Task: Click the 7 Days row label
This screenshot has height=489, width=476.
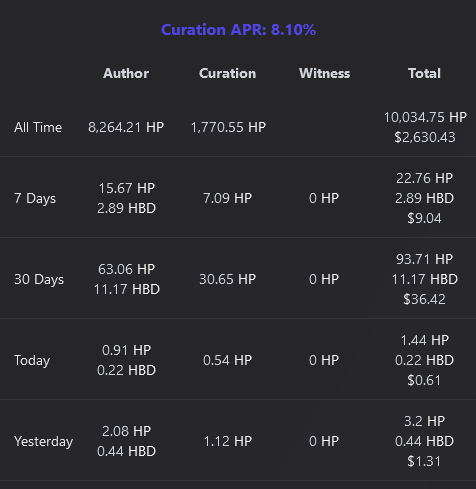Action: coord(35,198)
